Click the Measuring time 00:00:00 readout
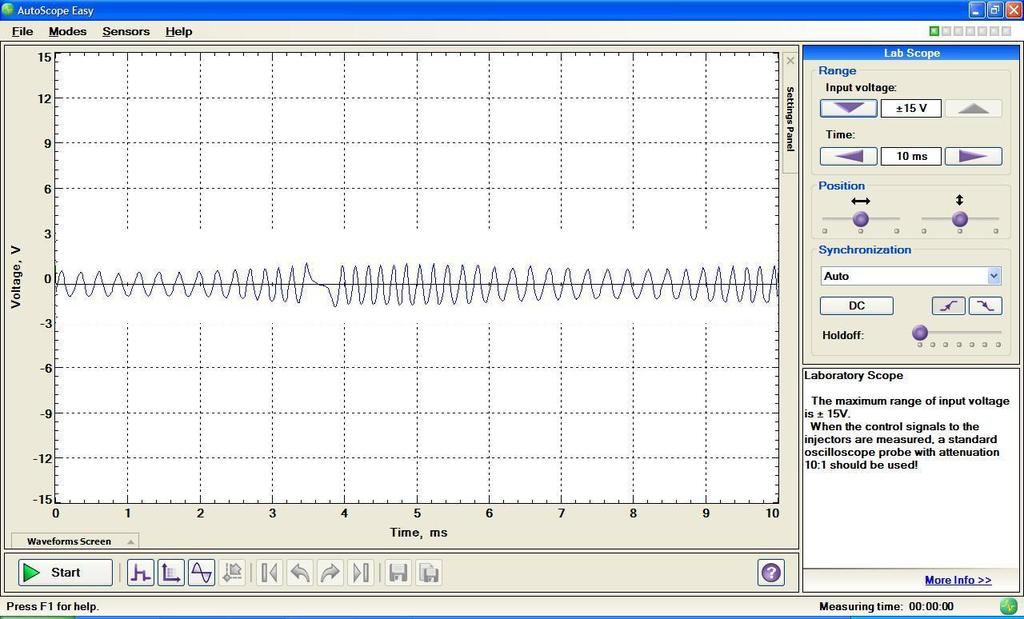Screen dimensions: 1024x619 coord(886,607)
